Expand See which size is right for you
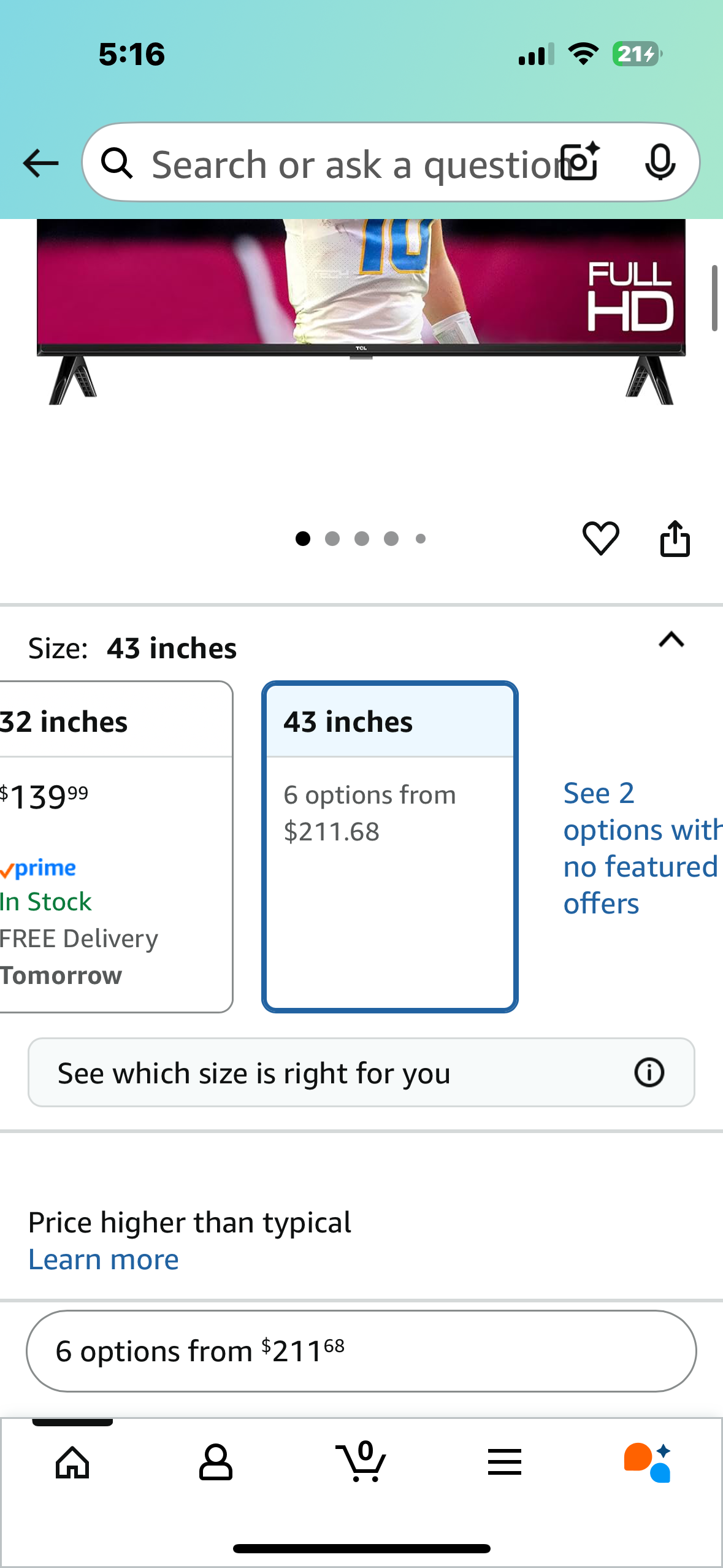The height and width of the screenshot is (1568, 723). coord(331,1072)
